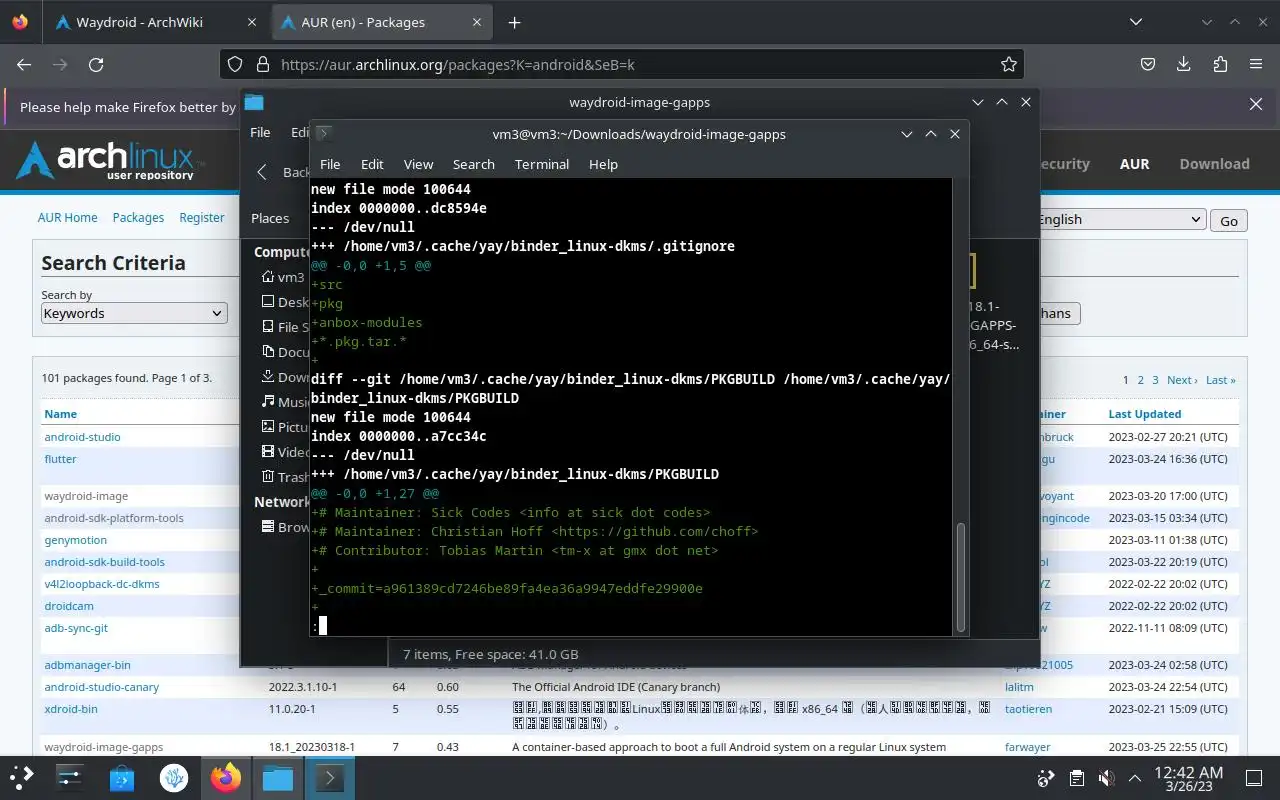
Task: Click the terminal taskbar icon
Action: [330, 777]
